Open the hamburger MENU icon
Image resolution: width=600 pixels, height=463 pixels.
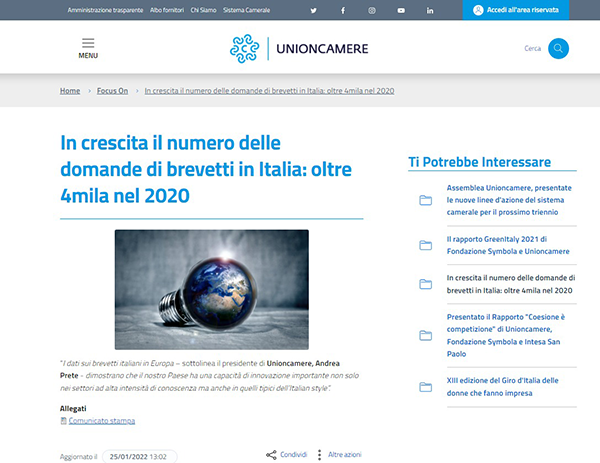[88, 42]
